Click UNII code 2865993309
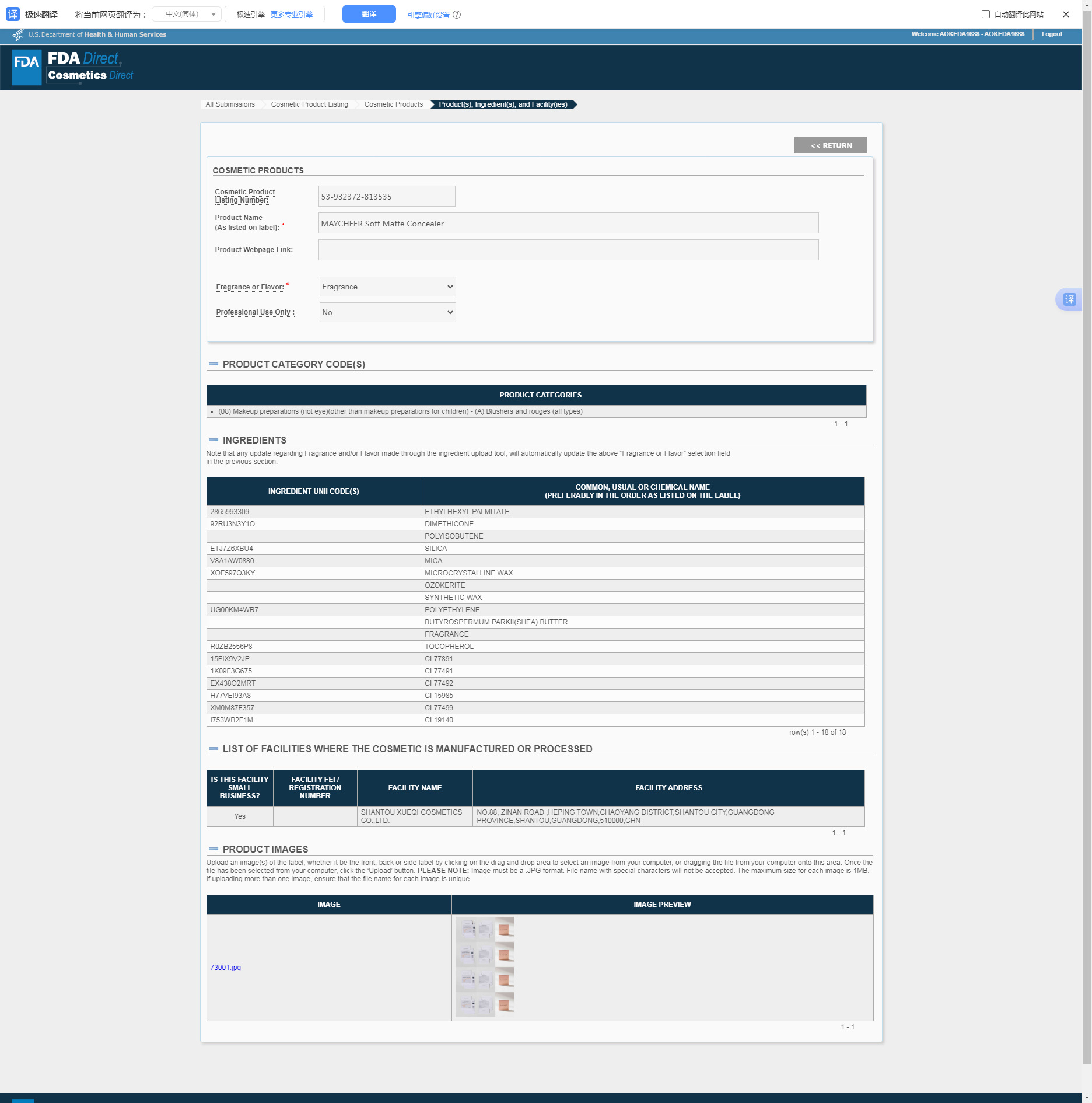Image resolution: width=1092 pixels, height=1103 pixels. 230,512
